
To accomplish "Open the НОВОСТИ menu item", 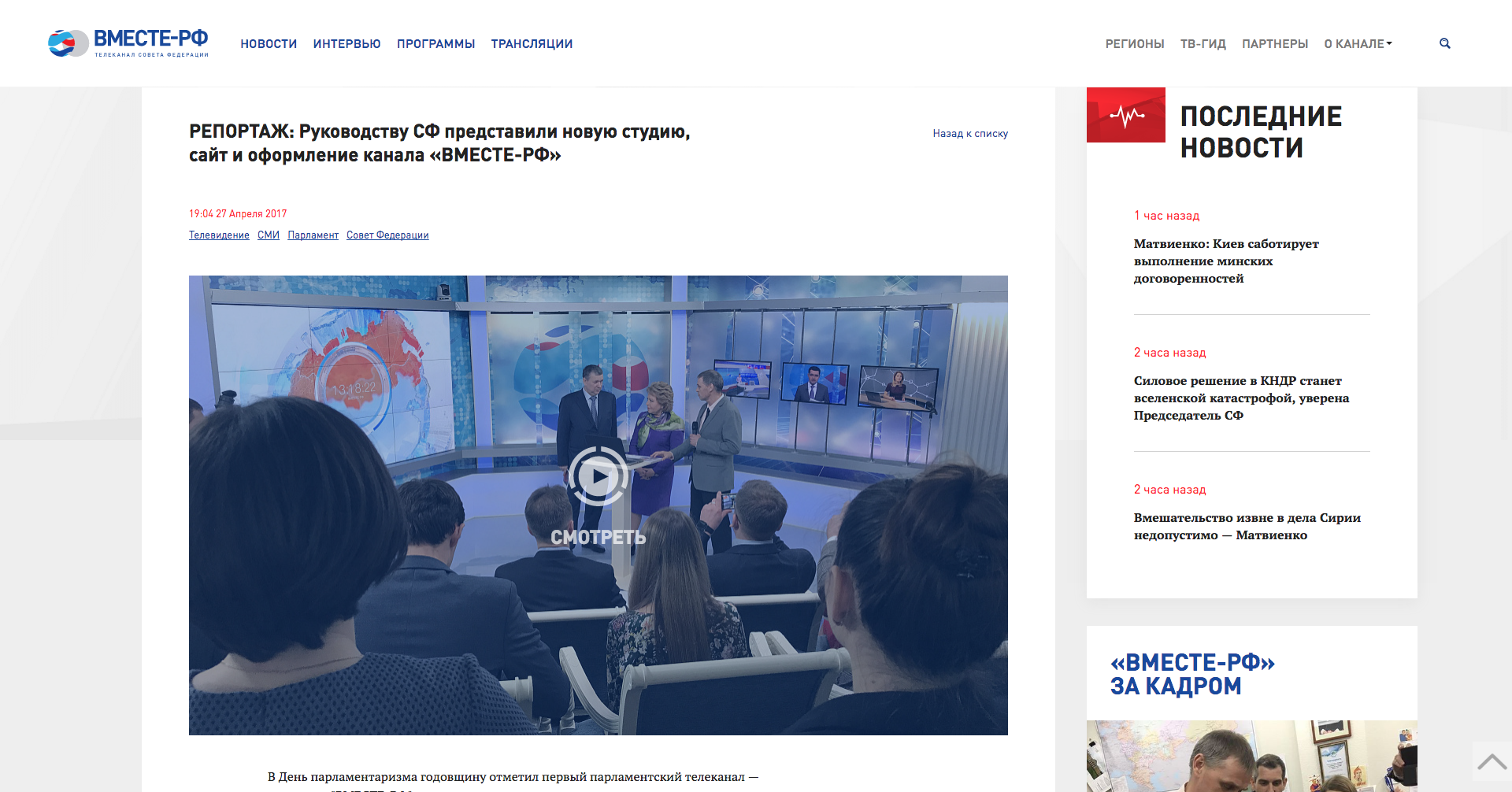I will point(269,44).
